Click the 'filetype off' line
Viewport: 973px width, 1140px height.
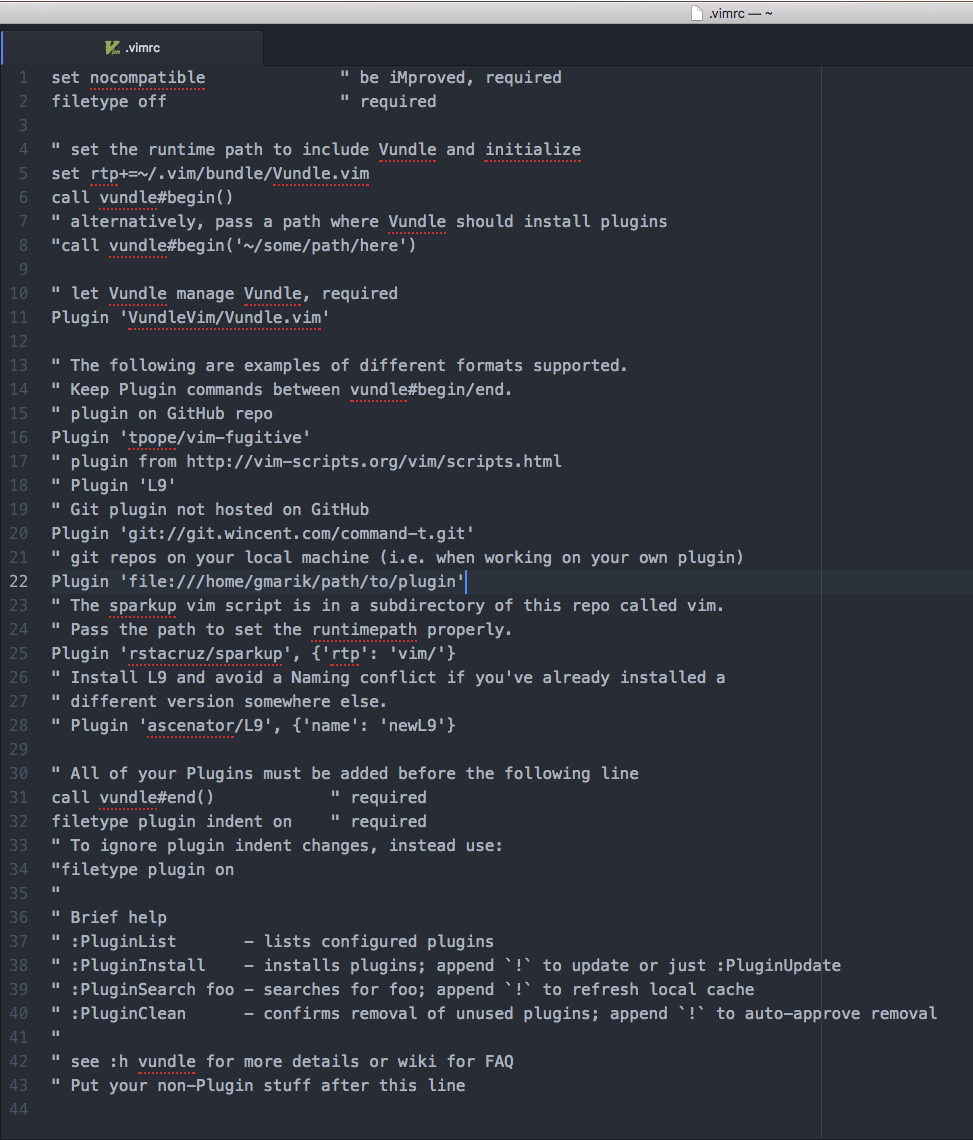[x=109, y=101]
